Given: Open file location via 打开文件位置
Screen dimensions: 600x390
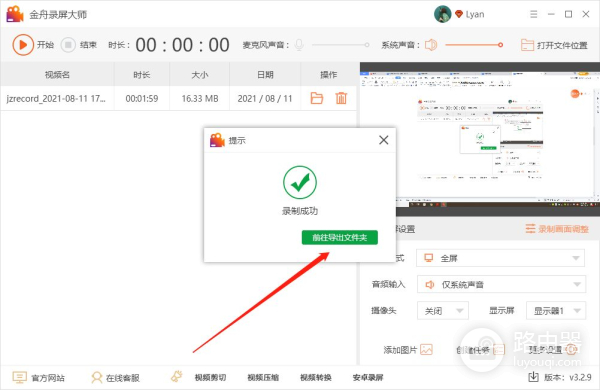Looking at the screenshot, I should point(554,45).
